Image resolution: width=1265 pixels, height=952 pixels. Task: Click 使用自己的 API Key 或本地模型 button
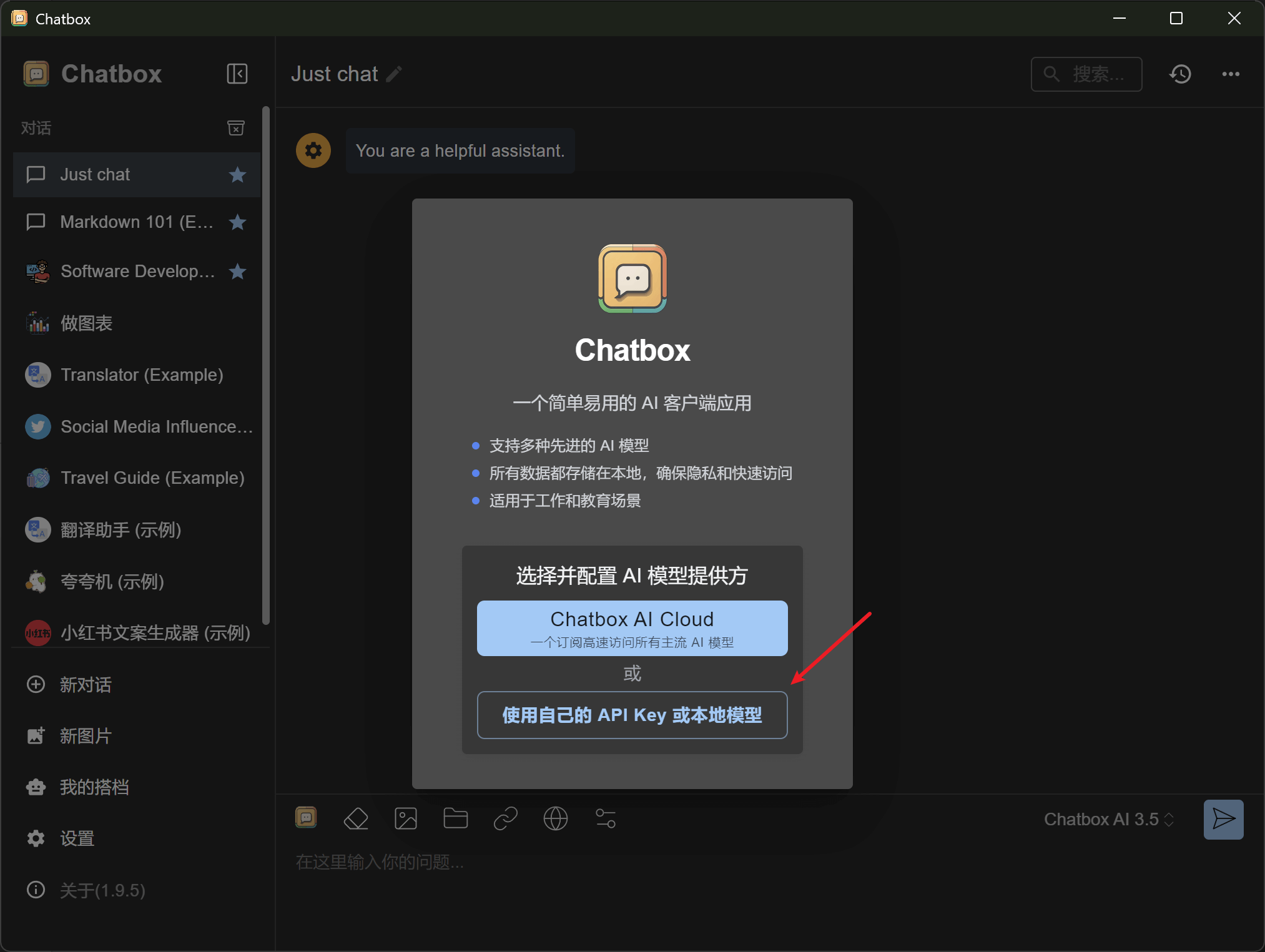point(632,715)
